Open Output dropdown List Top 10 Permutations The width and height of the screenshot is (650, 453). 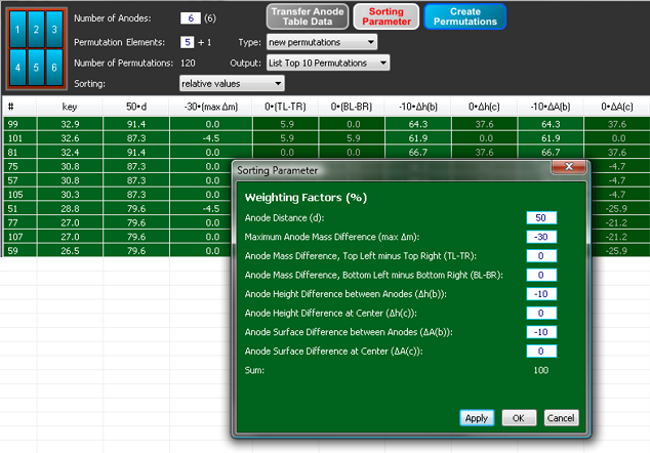pyautogui.click(x=328, y=63)
